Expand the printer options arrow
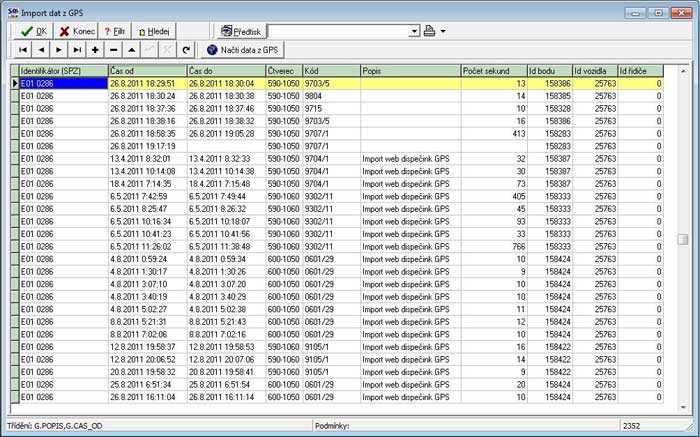700x437 pixels. (443, 31)
